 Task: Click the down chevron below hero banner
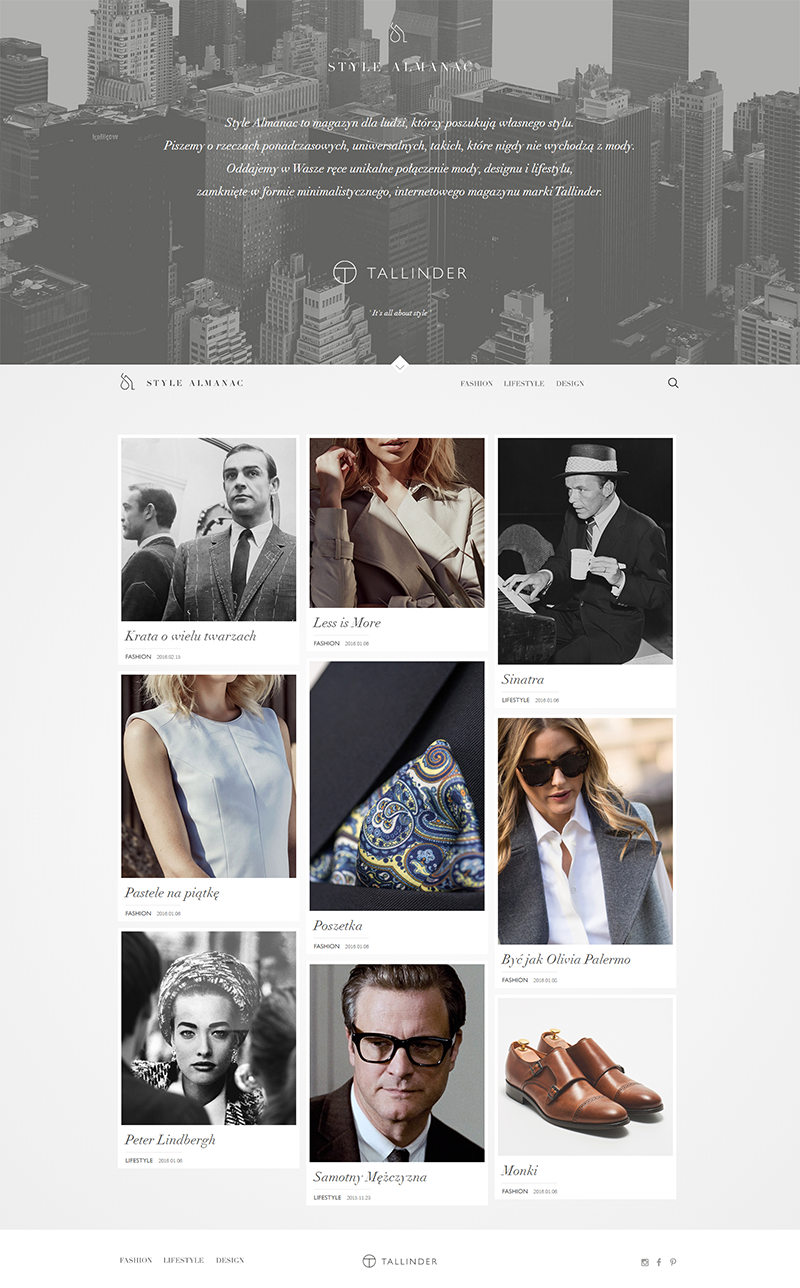(400, 366)
